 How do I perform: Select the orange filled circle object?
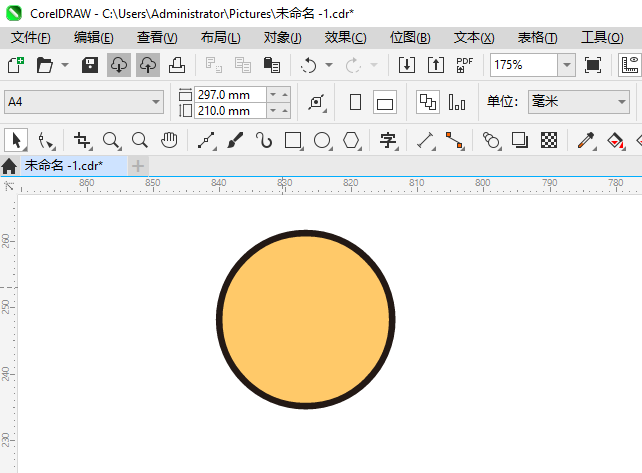[x=305, y=319]
